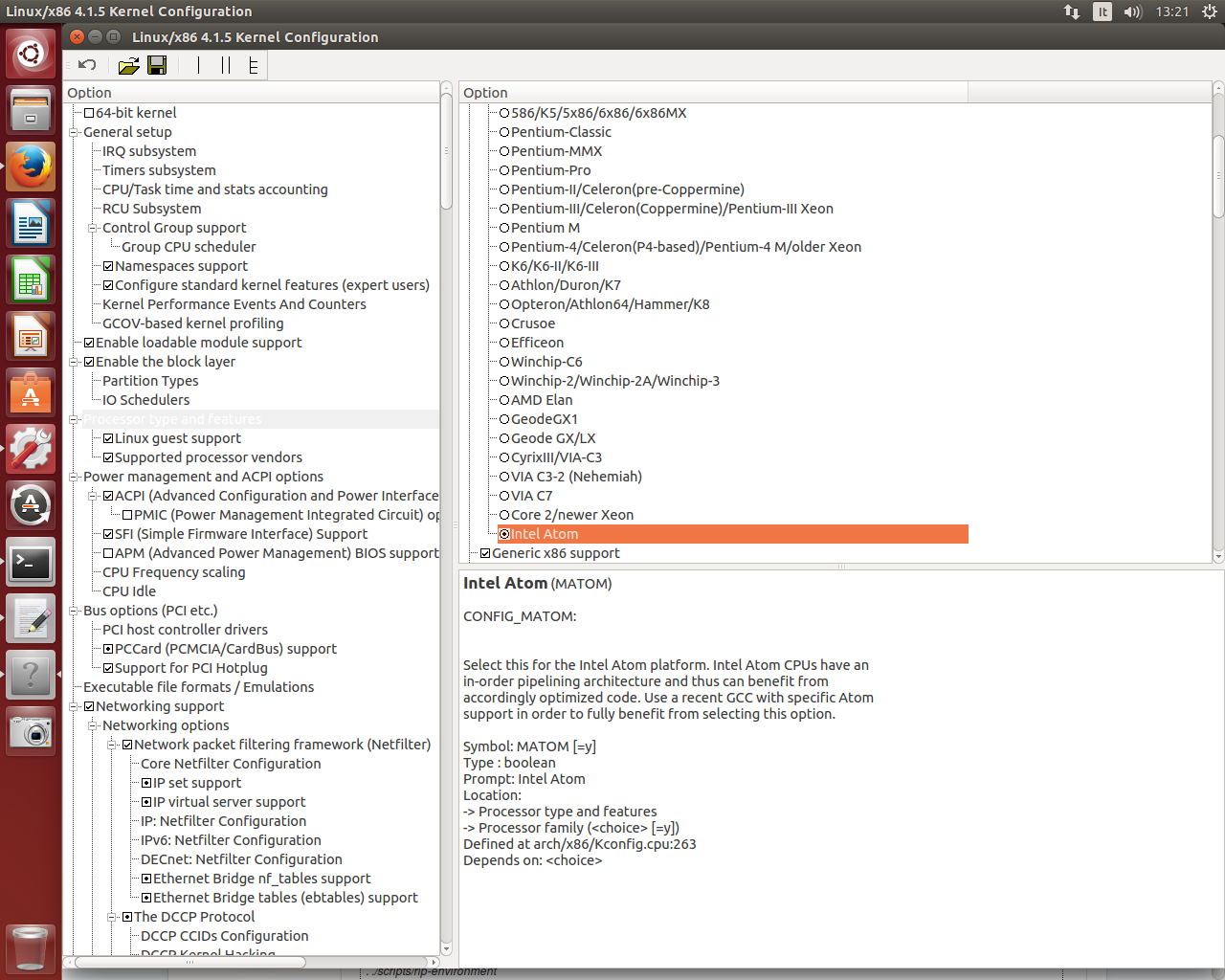The image size is (1225, 980).
Task: Toggle Enable loadable module support checkbox
Action: pyautogui.click(x=89, y=343)
